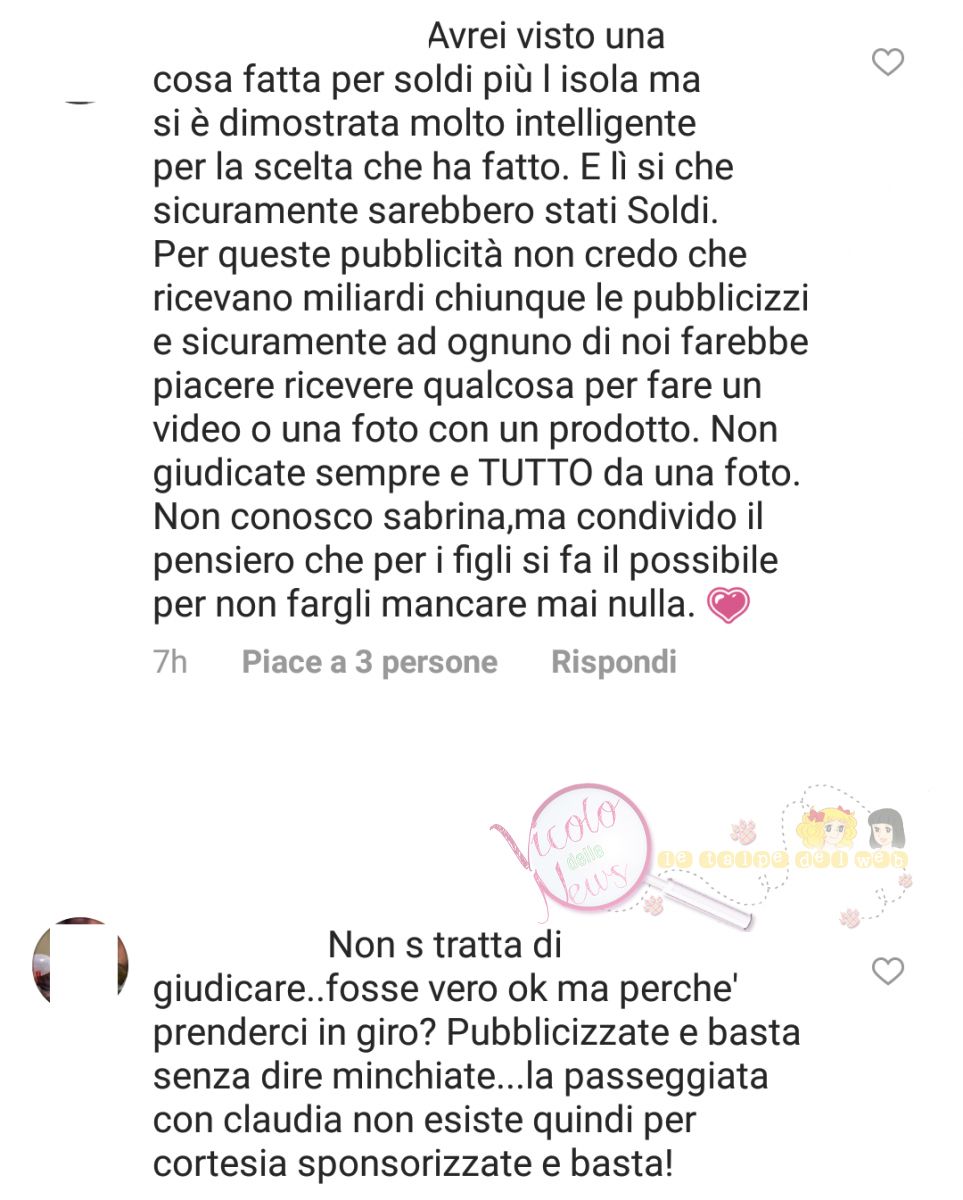Click the 'Non s tratta di' comment opening line
This screenshot has height=1200, width=963.
point(445,944)
